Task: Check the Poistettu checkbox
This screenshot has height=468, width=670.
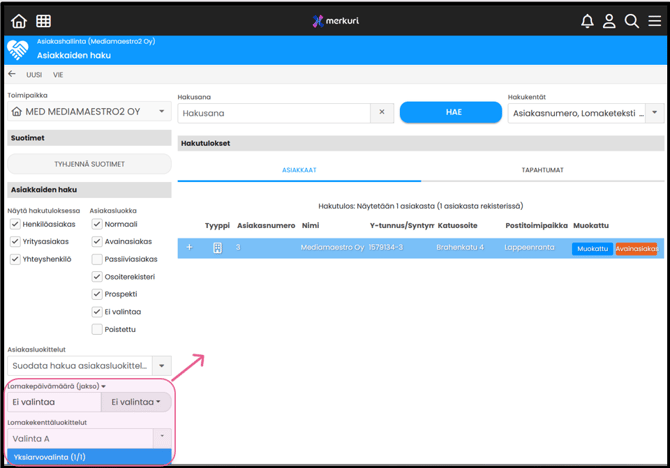Action: pyautogui.click(x=97, y=329)
